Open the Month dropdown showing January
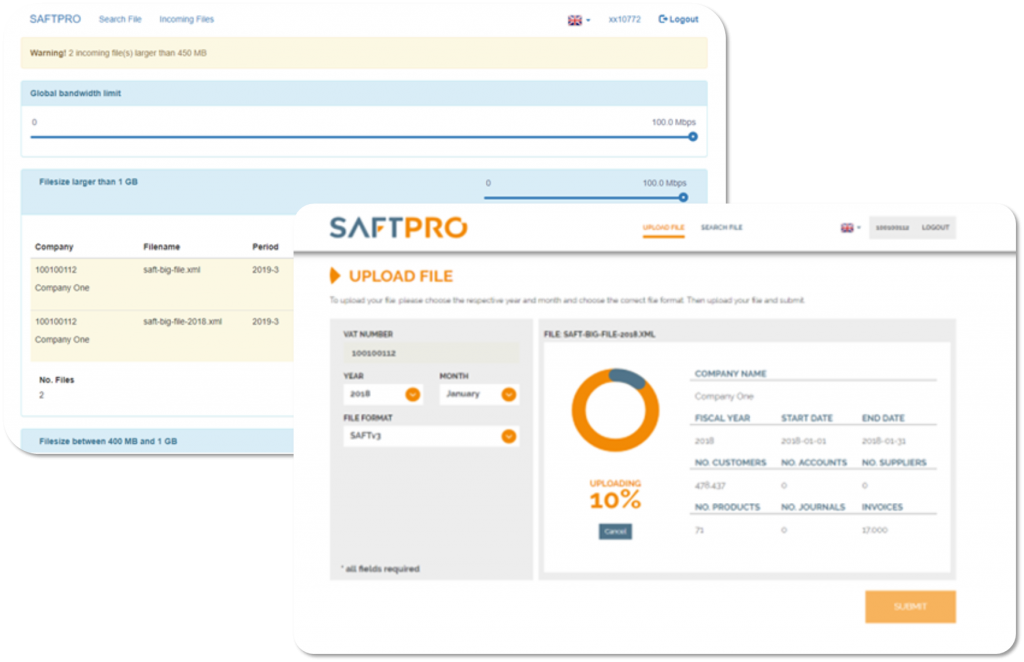Viewport: 1024px width, 662px height. click(x=479, y=394)
